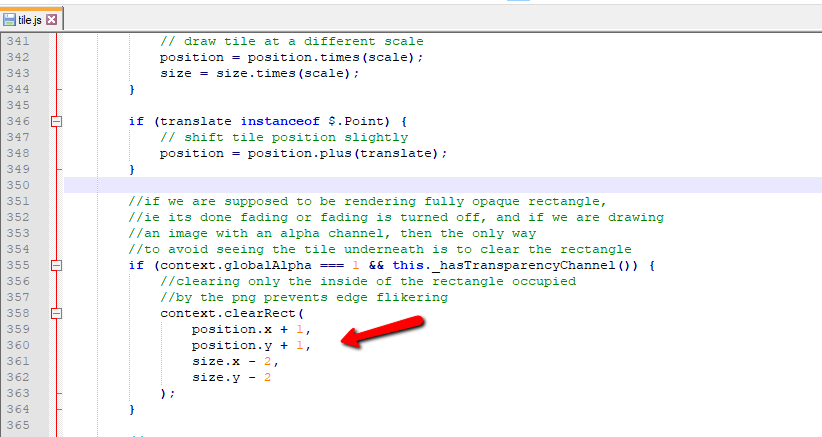Click the 'this' keyword on line 355
822x437 pixels.
tap(408, 266)
